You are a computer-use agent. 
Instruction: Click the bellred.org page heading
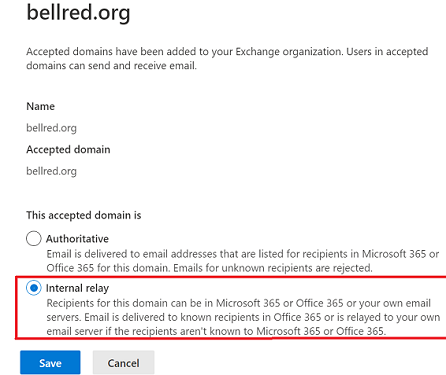(x=78, y=13)
